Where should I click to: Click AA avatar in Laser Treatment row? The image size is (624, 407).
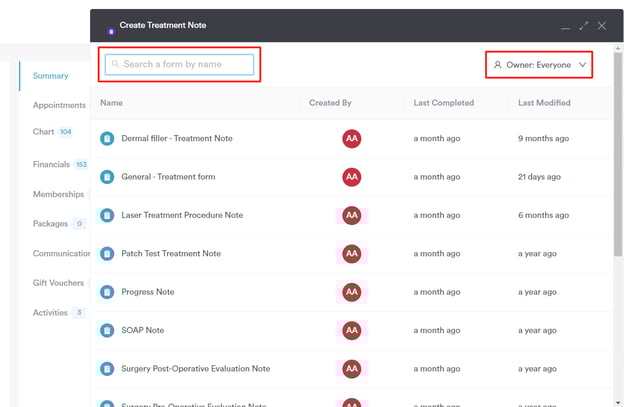pyautogui.click(x=351, y=215)
